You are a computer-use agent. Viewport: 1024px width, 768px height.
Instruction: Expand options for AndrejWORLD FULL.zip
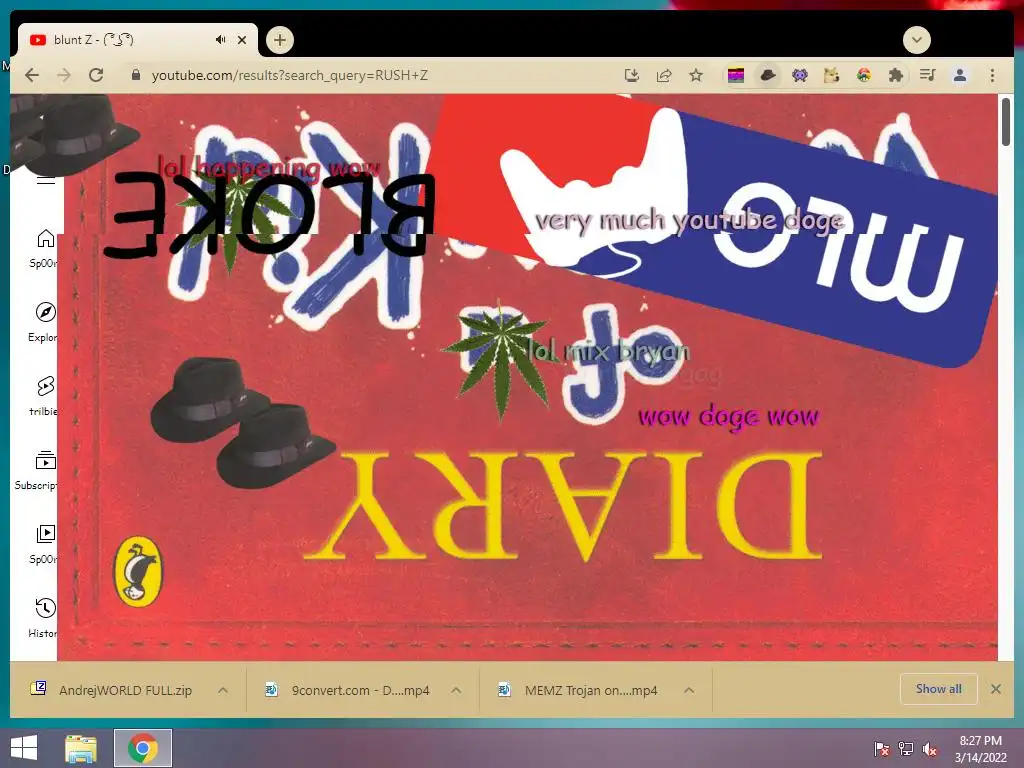(x=223, y=690)
